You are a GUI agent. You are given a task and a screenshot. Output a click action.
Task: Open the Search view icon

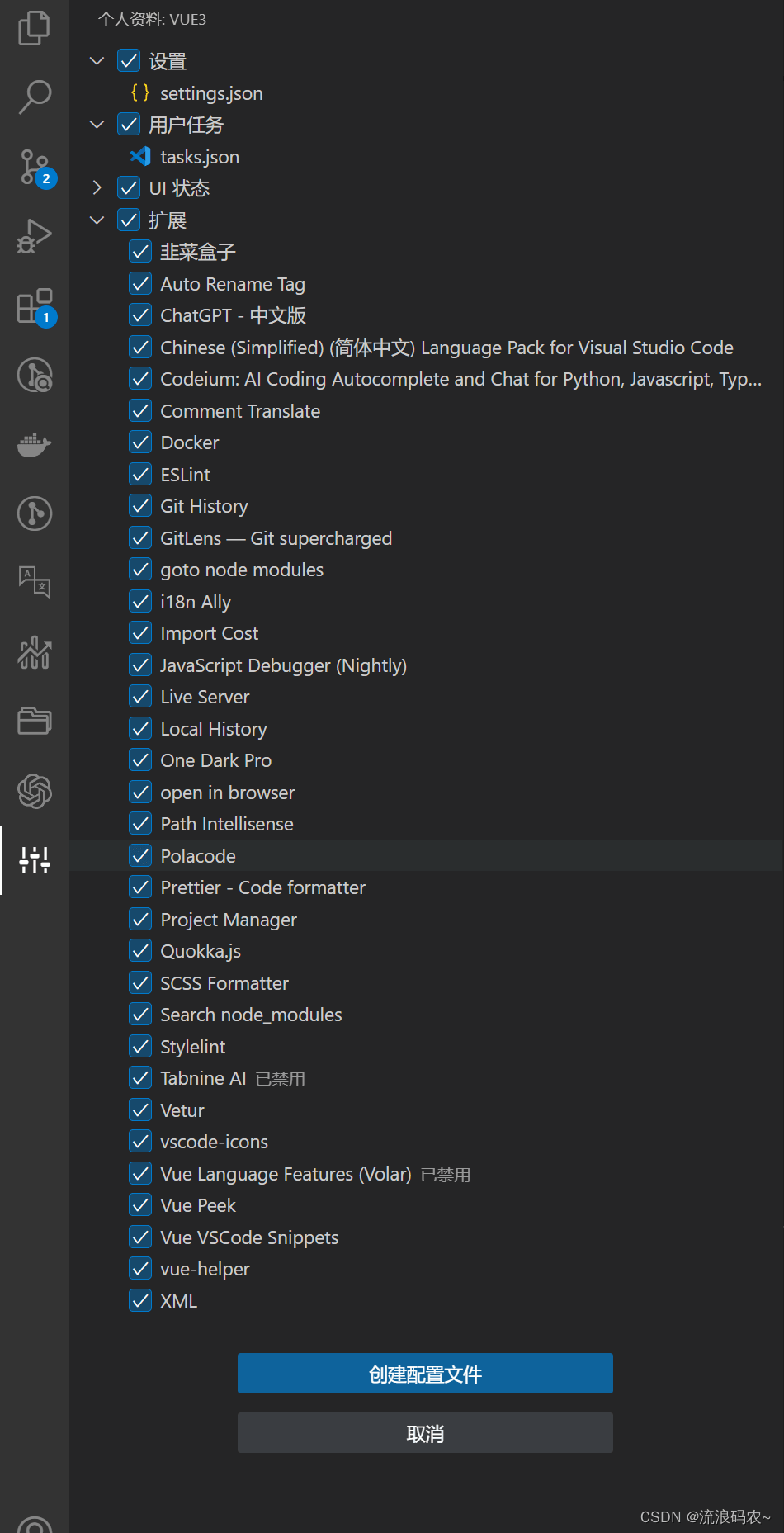[x=34, y=97]
